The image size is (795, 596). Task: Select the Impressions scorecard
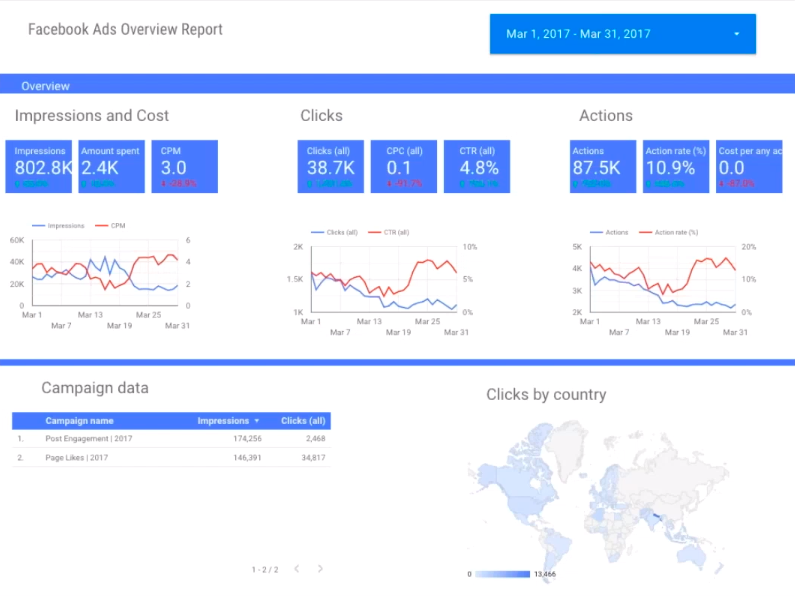39,167
